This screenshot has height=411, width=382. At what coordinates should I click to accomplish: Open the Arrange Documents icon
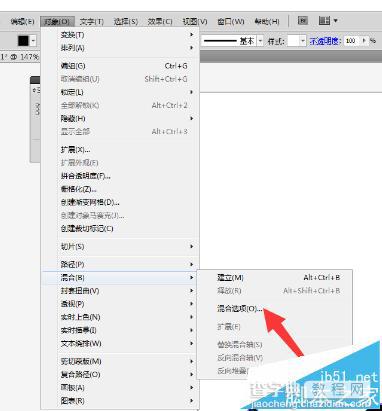click(x=324, y=21)
